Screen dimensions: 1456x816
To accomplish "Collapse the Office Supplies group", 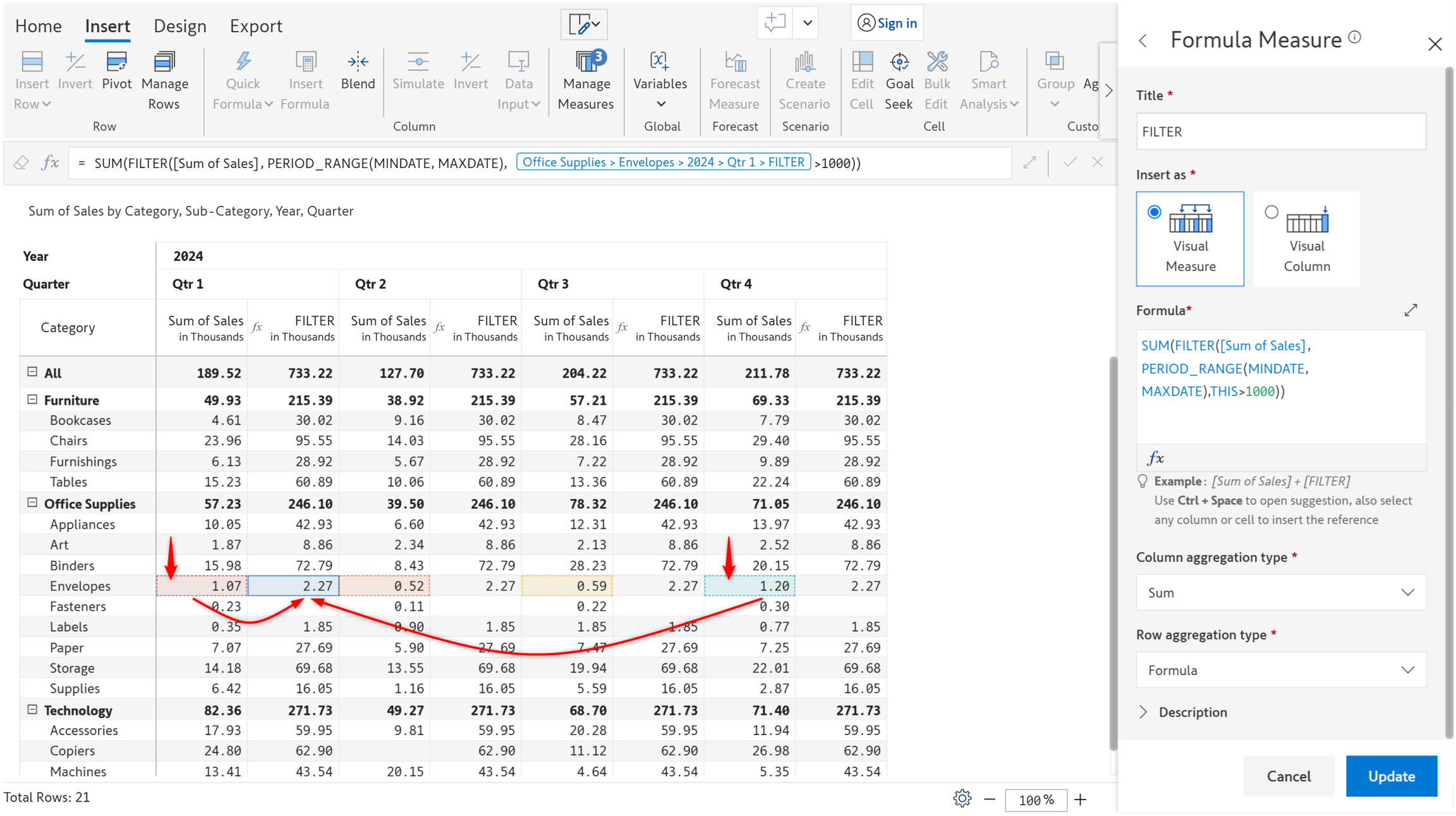I will click(32, 503).
